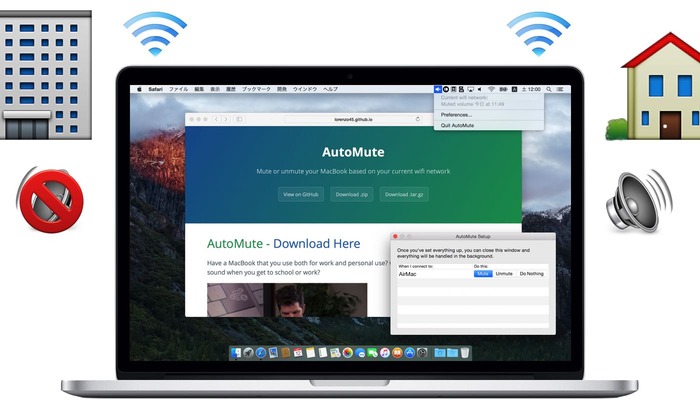
Task: Open 履歴 menu
Action: pyautogui.click(x=231, y=89)
